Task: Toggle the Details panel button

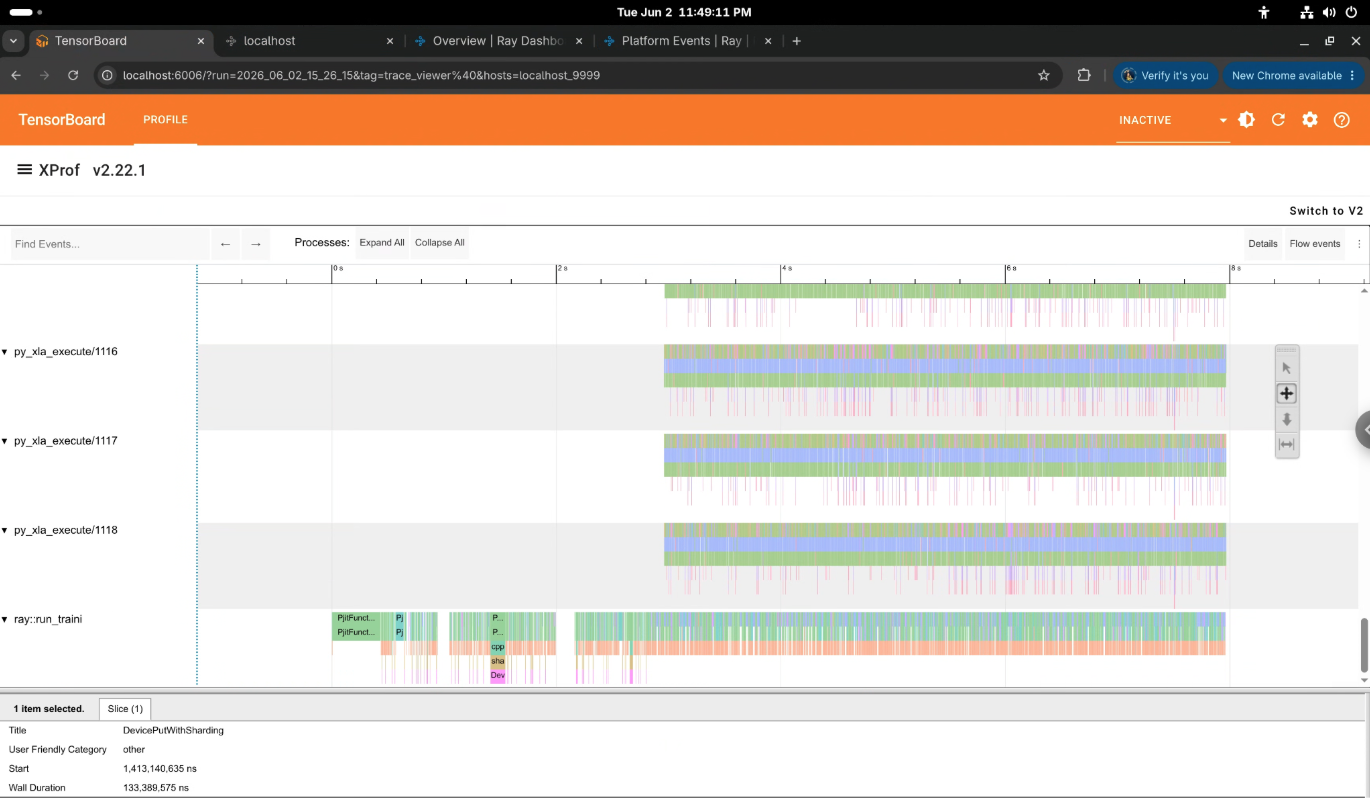Action: pyautogui.click(x=1263, y=244)
